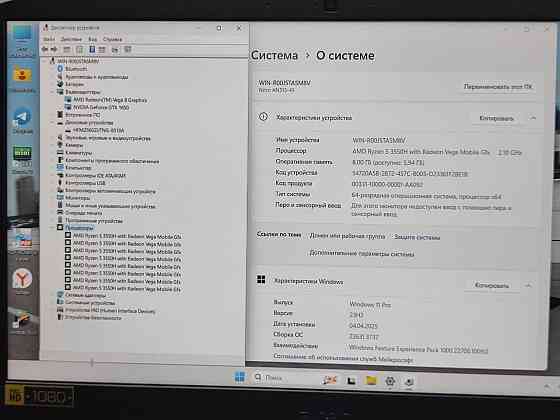The image size is (560, 420).
Task: Open File Explorer folder icon on taskbar
Action: pos(371,380)
